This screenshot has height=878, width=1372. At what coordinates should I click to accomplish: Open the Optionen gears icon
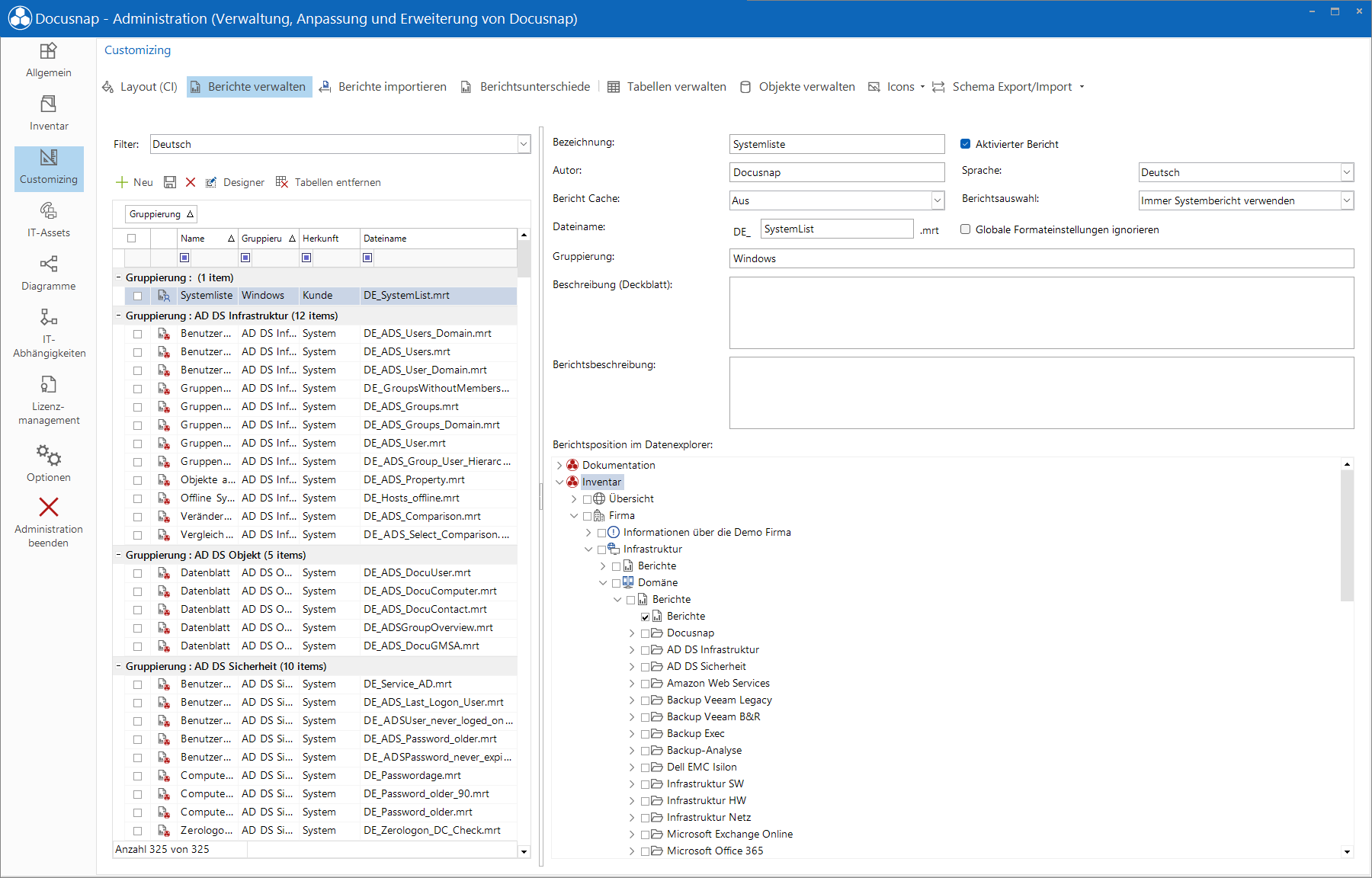(x=49, y=456)
